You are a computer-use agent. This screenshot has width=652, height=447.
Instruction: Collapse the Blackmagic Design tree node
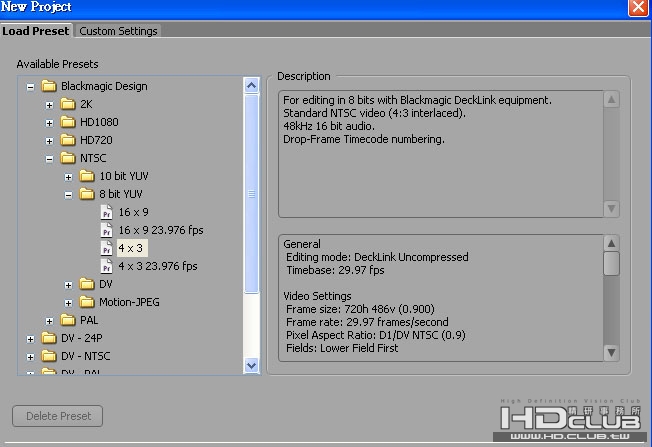pyautogui.click(x=30, y=87)
